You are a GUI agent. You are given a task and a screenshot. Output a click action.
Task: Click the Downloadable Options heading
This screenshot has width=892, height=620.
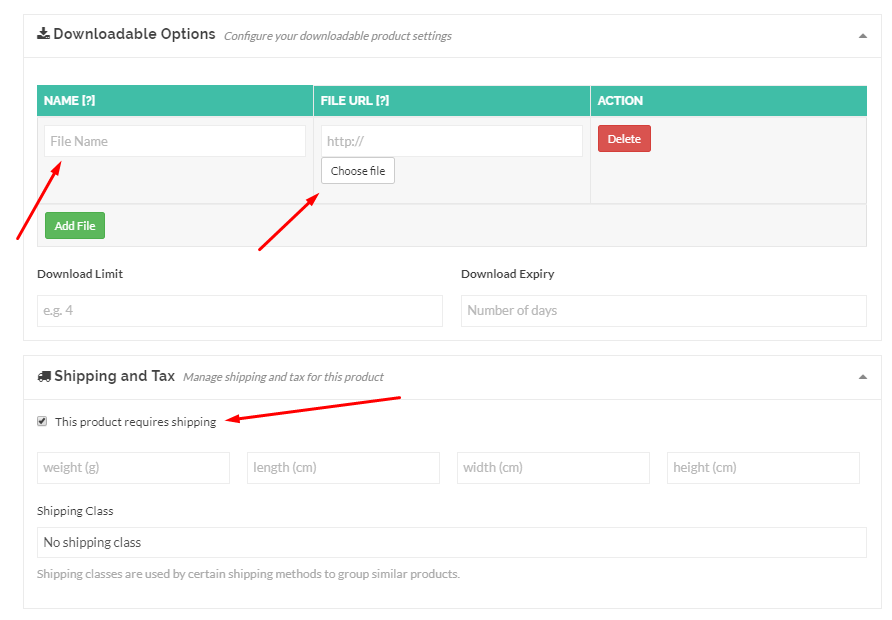[134, 34]
